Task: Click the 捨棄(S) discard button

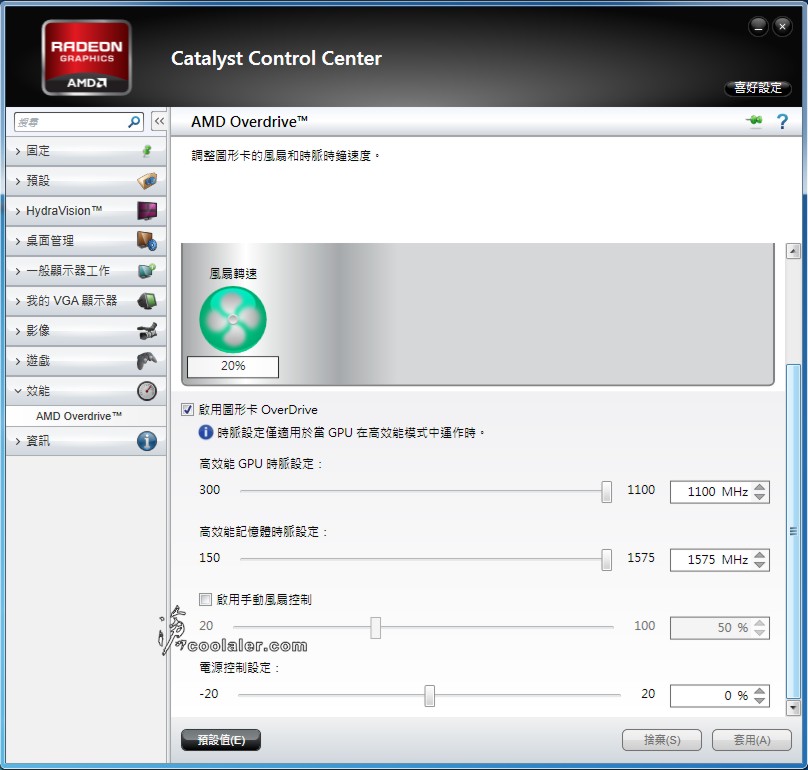Action: click(x=662, y=740)
